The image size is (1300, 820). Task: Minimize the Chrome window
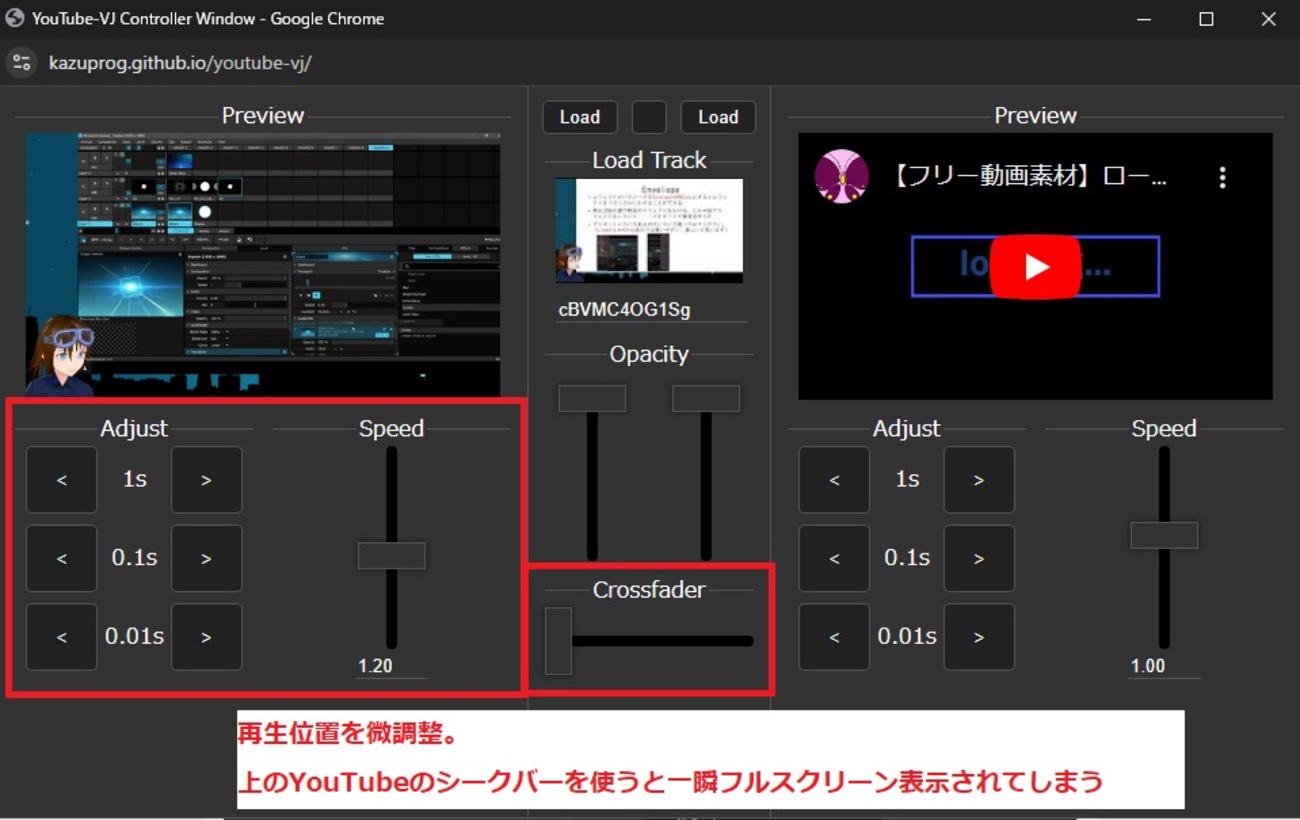coord(1144,19)
